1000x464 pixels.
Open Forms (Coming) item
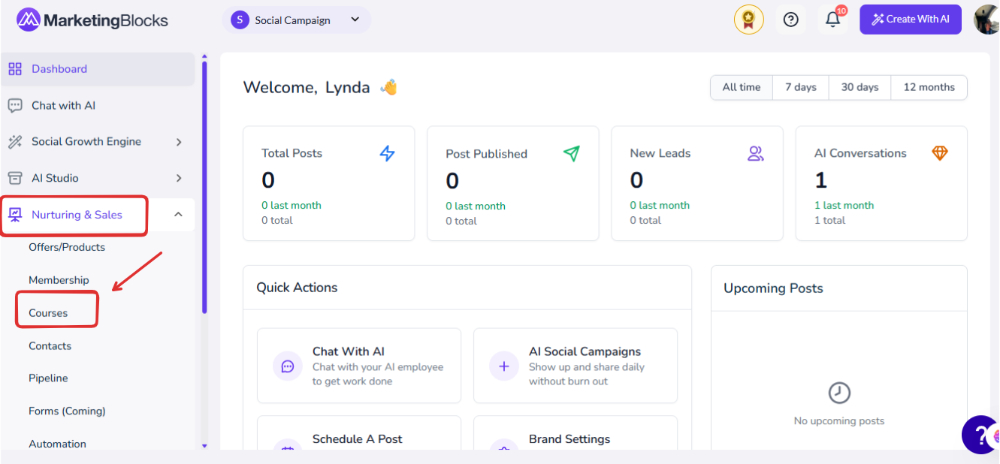point(67,411)
